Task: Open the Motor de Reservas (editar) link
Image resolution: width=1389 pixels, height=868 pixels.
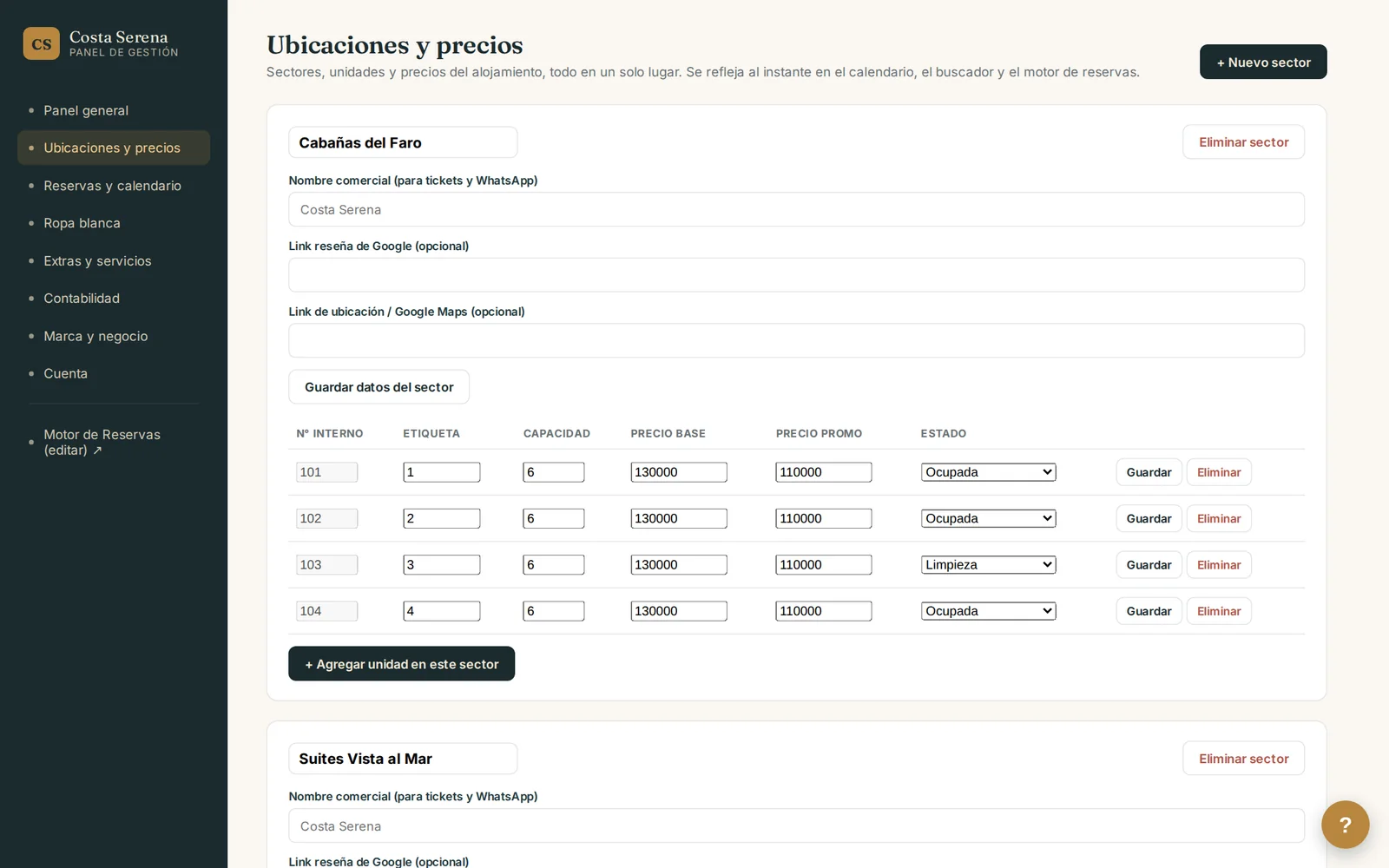Action: click(114, 442)
